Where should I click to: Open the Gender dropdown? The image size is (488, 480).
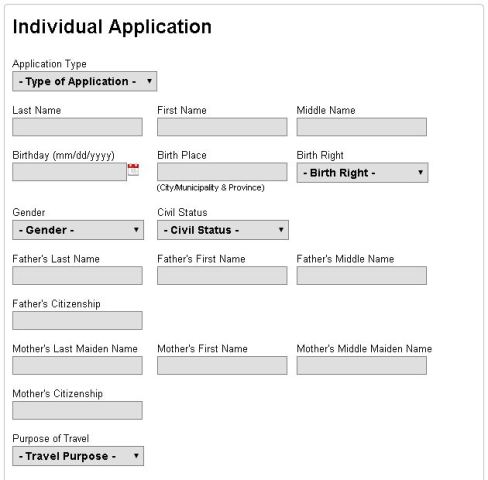coord(78,230)
